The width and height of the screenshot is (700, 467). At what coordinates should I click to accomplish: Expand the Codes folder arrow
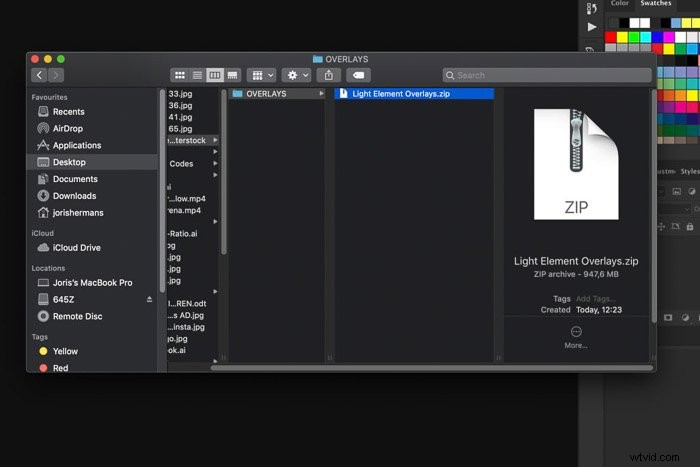coord(216,163)
